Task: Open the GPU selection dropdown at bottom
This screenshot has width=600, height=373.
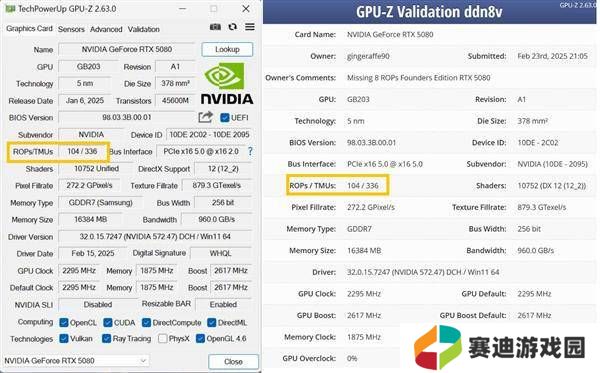Action: pyautogui.click(x=76, y=360)
